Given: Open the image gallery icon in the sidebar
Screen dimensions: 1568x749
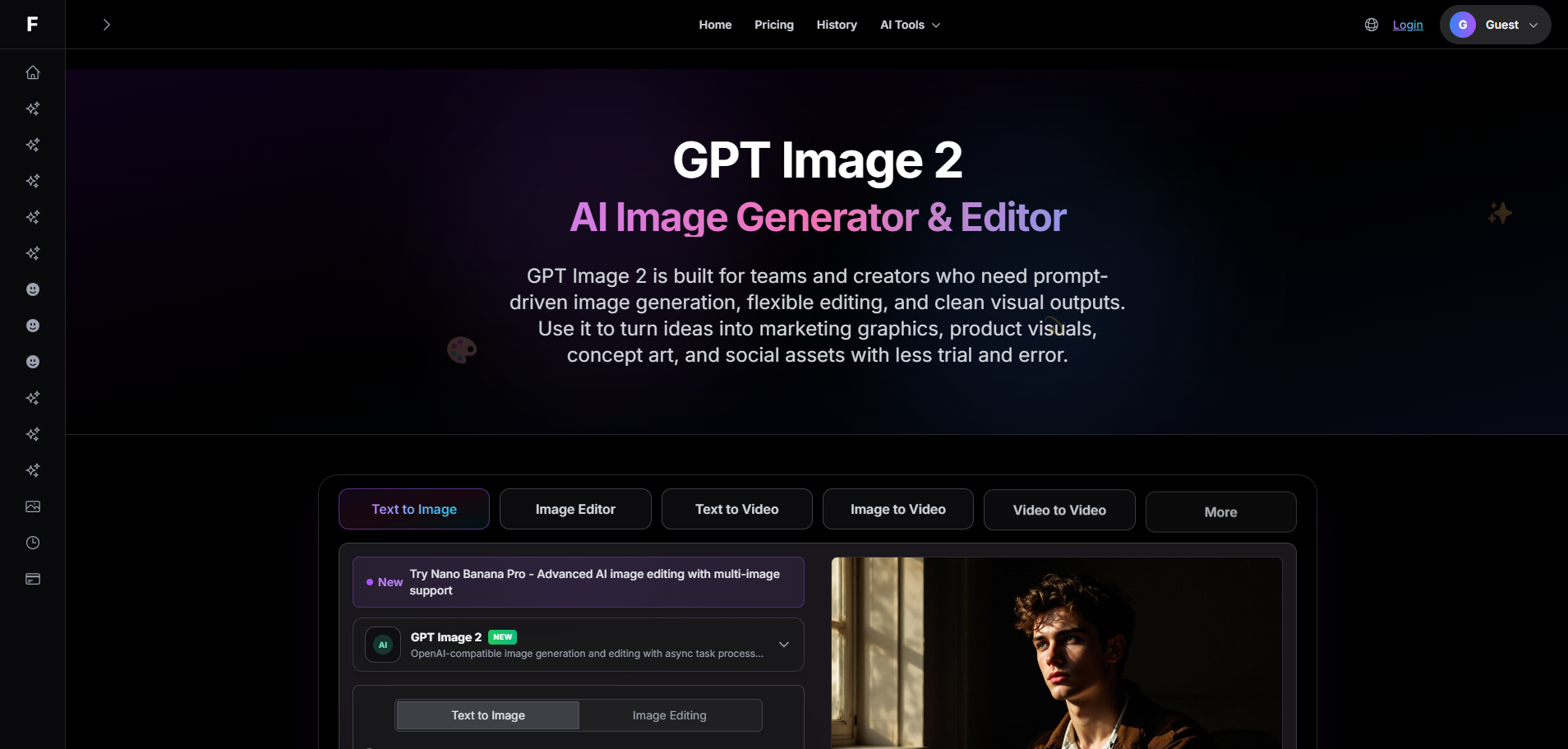Looking at the screenshot, I should [32, 506].
